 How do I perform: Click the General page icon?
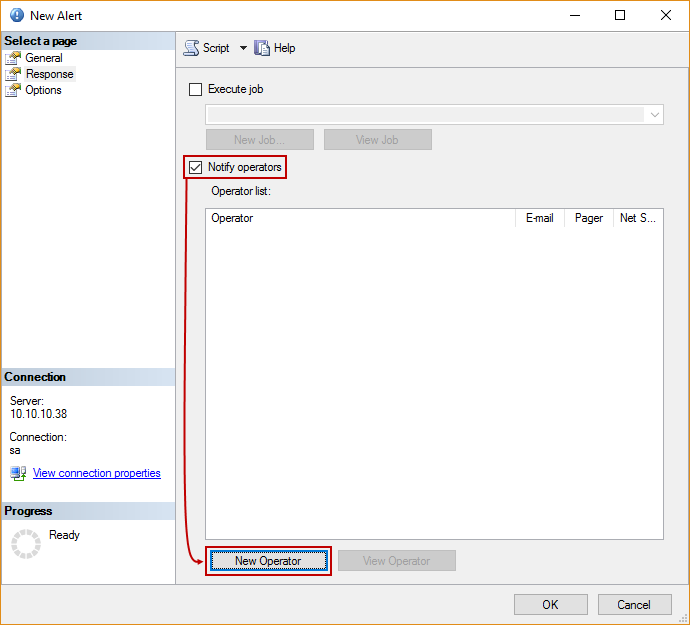pos(13,58)
